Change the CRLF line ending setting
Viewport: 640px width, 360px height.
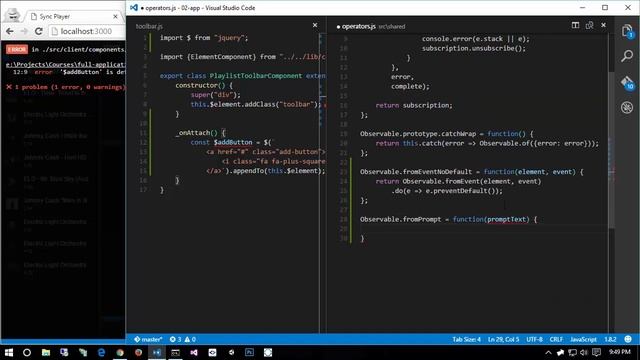[556, 339]
